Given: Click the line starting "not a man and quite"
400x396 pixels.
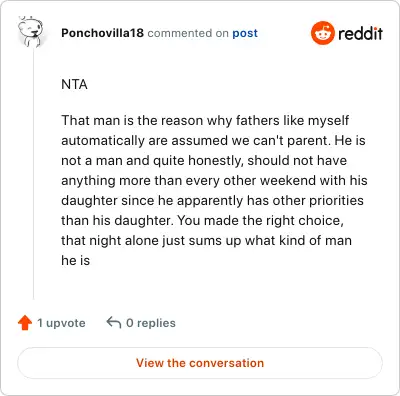Looking at the screenshot, I should point(204,160).
